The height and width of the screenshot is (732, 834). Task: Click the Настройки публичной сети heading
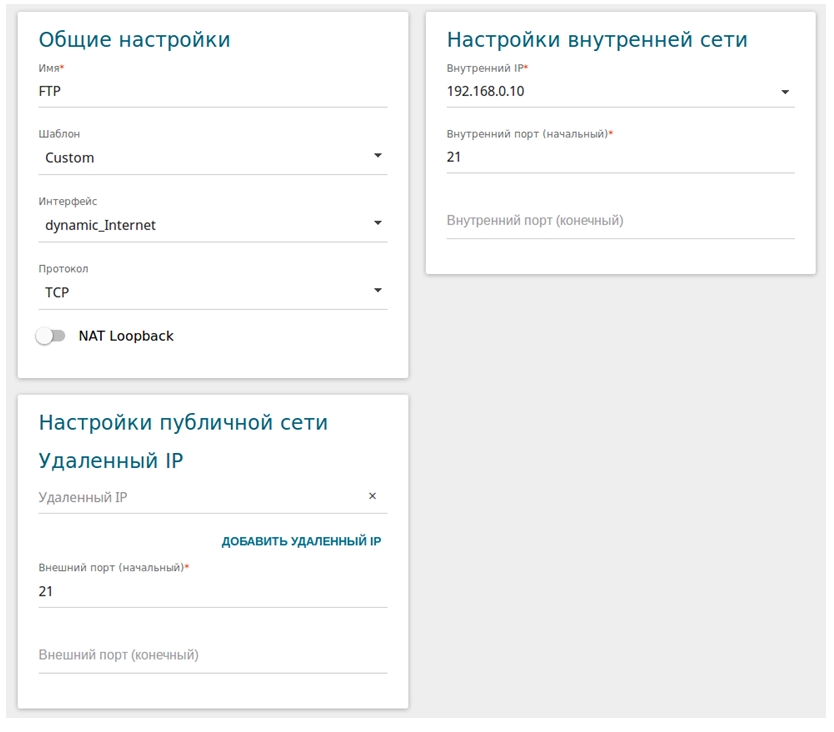coord(183,423)
